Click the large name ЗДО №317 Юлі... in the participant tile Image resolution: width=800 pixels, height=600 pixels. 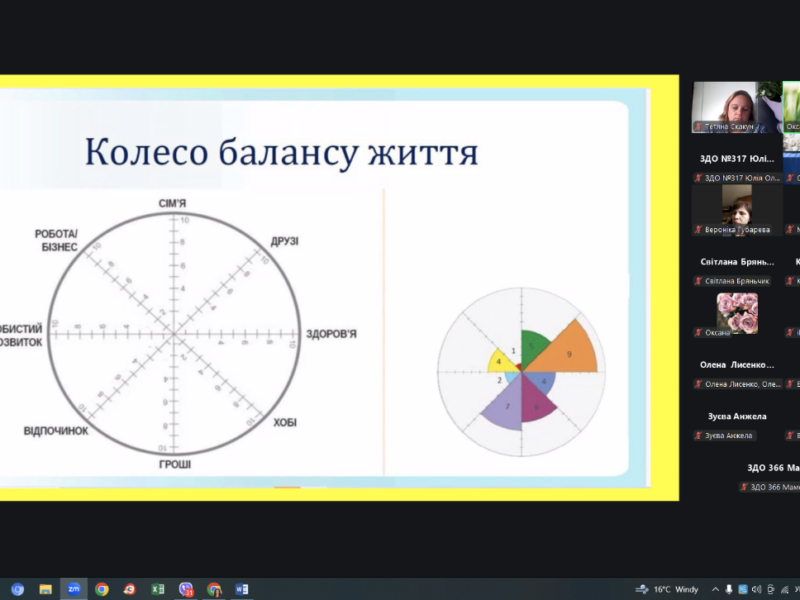(x=737, y=159)
